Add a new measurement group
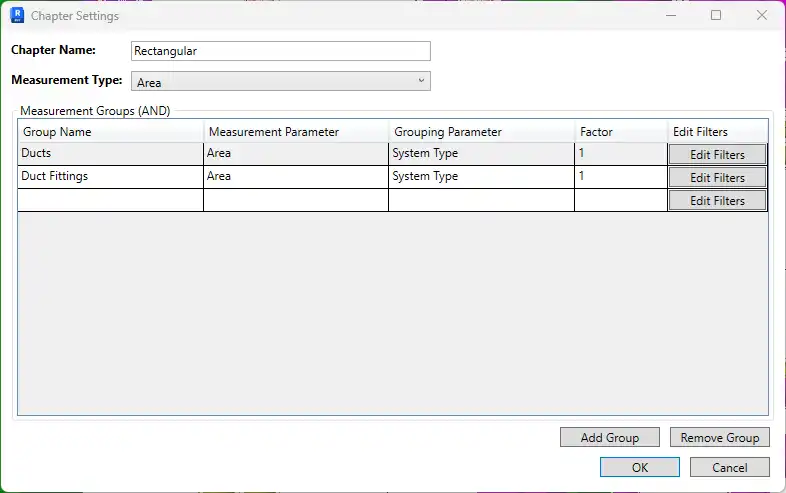Image resolution: width=786 pixels, height=493 pixels. tap(610, 437)
